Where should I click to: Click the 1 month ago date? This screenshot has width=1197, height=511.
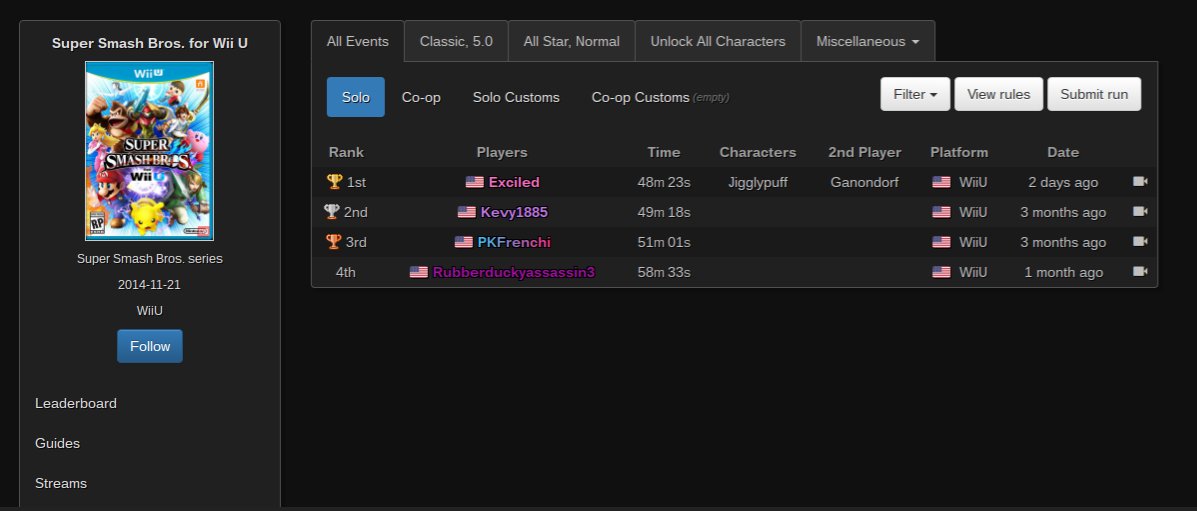click(1063, 271)
